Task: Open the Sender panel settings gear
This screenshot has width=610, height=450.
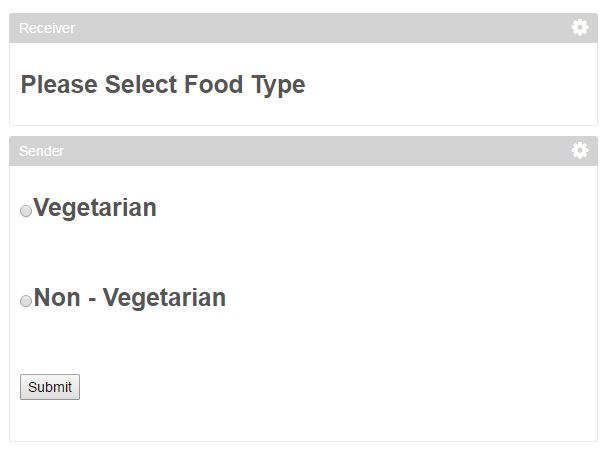Action: click(x=580, y=150)
